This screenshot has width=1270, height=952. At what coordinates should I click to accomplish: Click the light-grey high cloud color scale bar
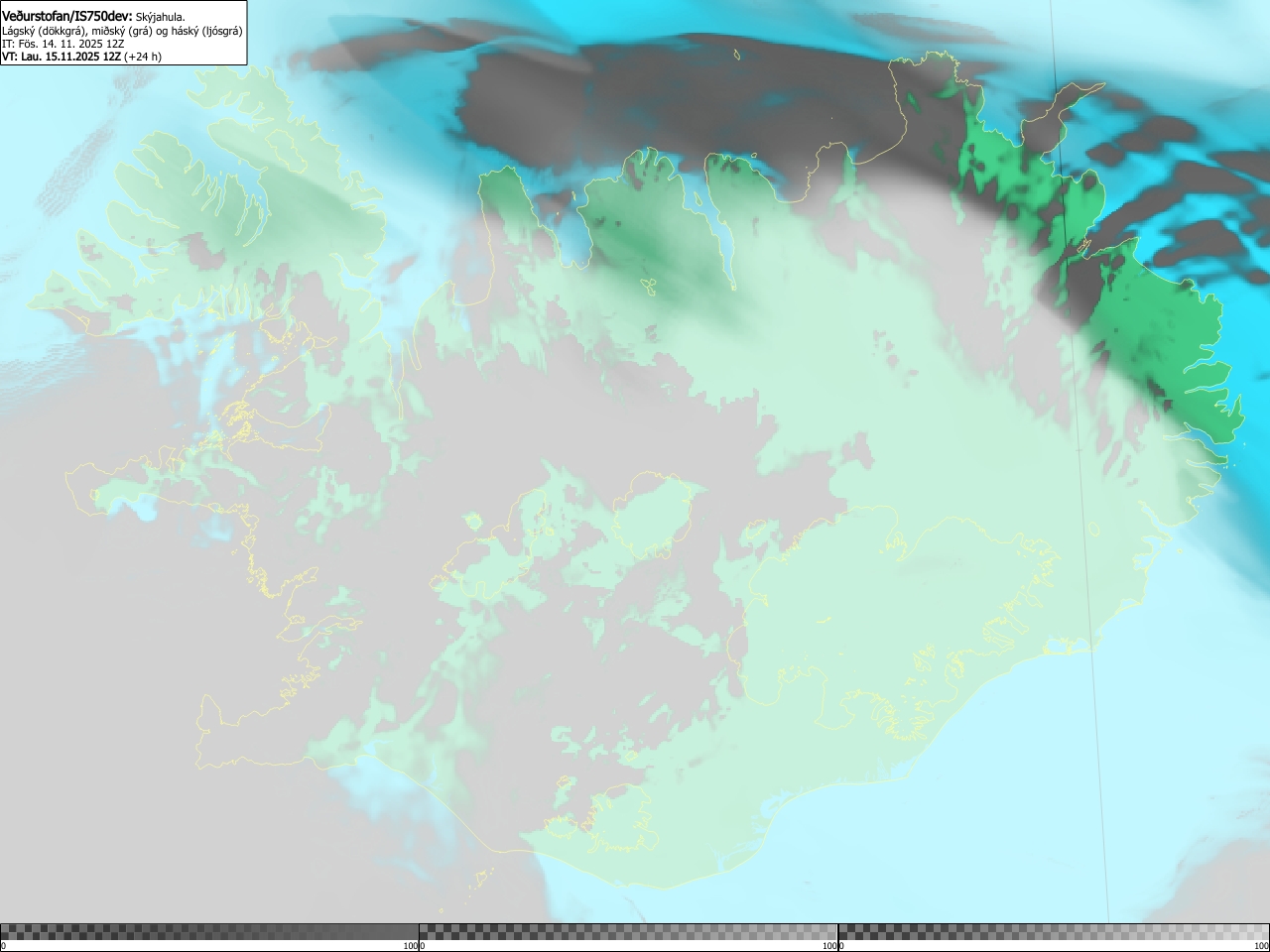click(x=1054, y=931)
